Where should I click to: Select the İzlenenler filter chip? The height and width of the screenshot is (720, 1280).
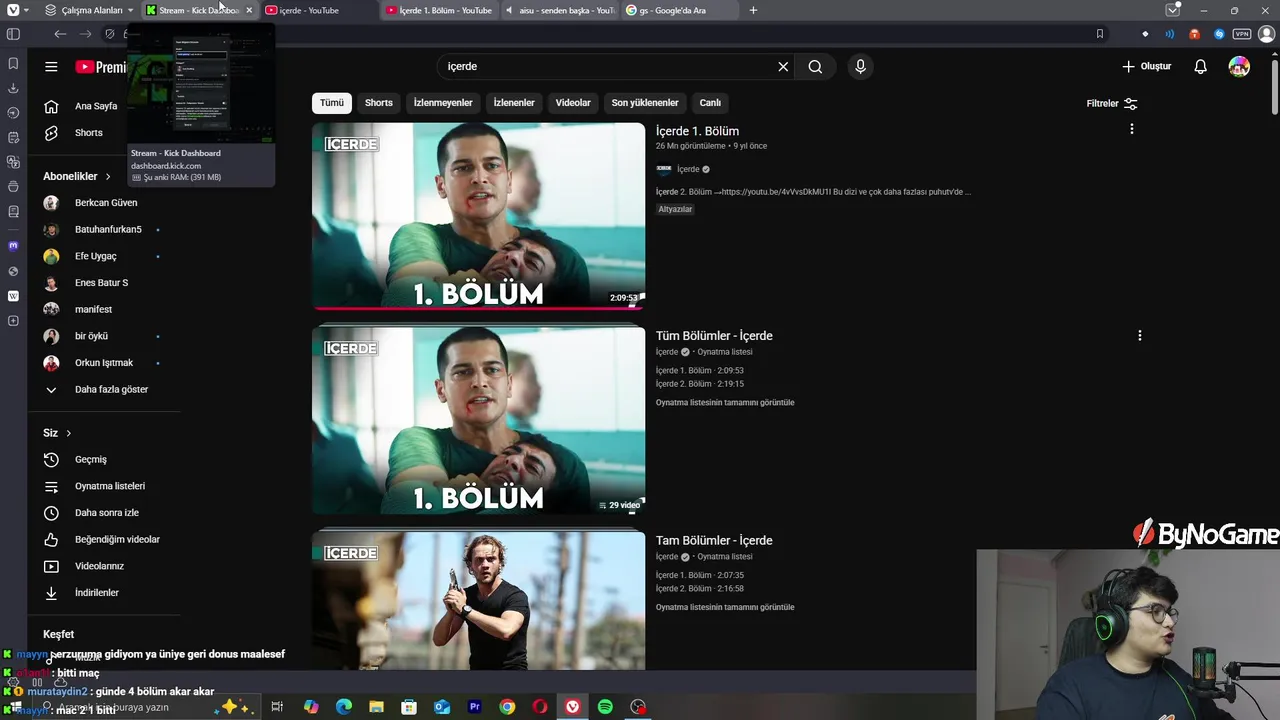(x=514, y=103)
